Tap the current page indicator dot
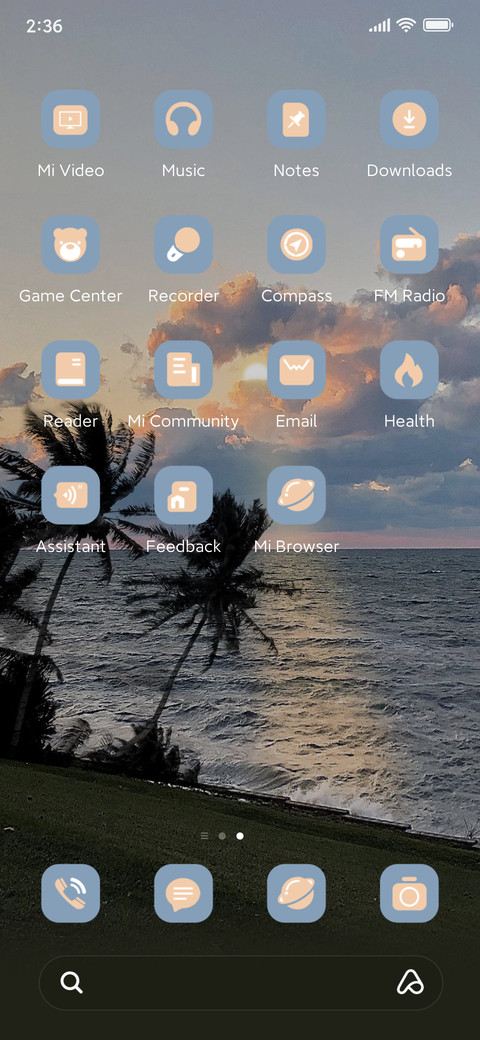This screenshot has width=480, height=1040. (240, 836)
